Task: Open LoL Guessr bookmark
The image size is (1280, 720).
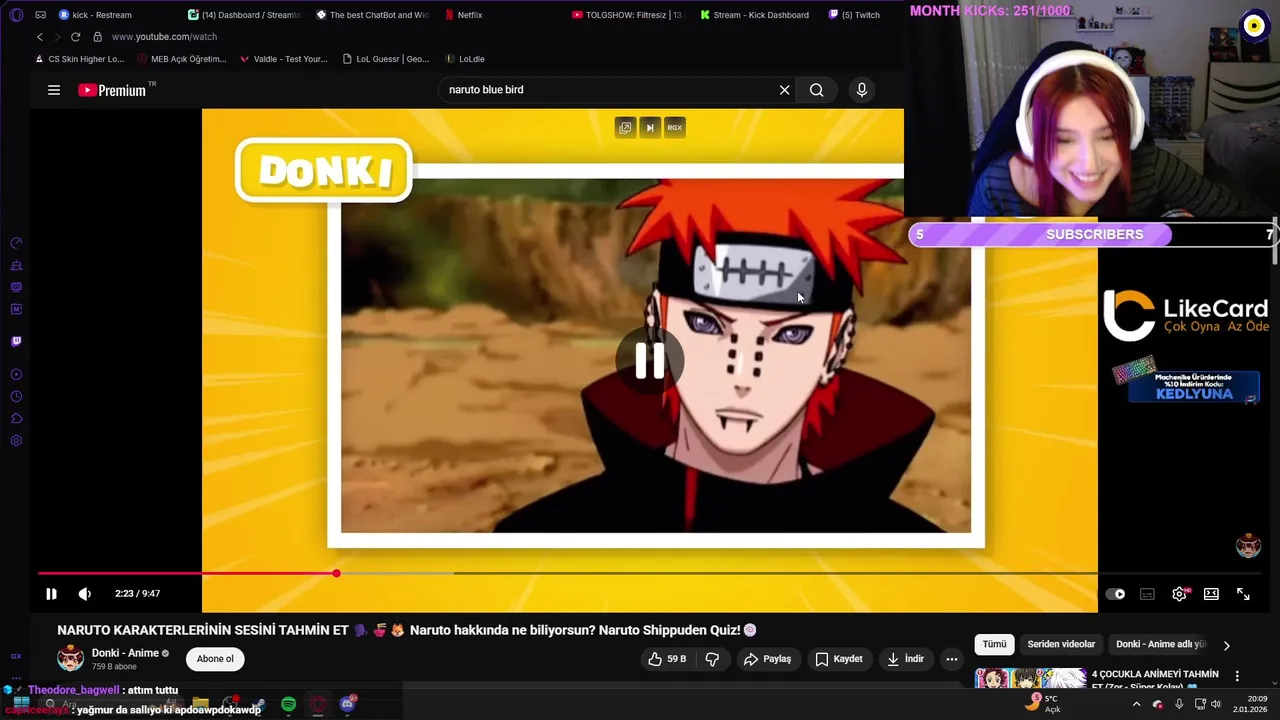Action: (386, 59)
